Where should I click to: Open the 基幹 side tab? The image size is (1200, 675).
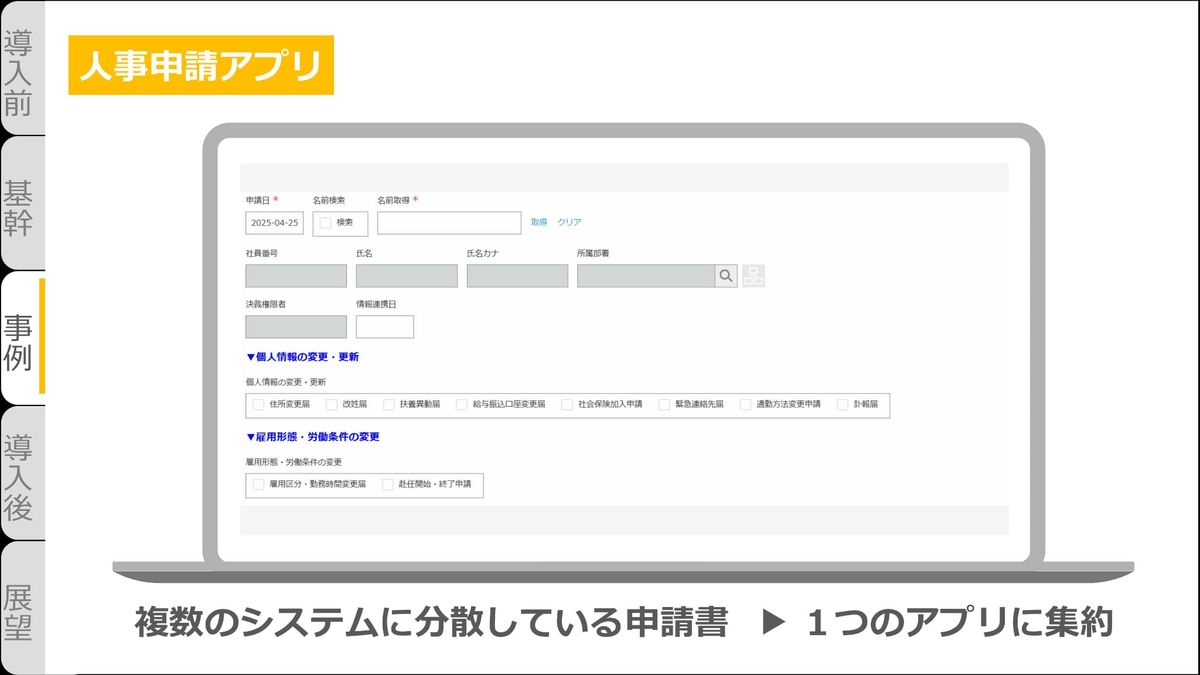(x=20, y=207)
